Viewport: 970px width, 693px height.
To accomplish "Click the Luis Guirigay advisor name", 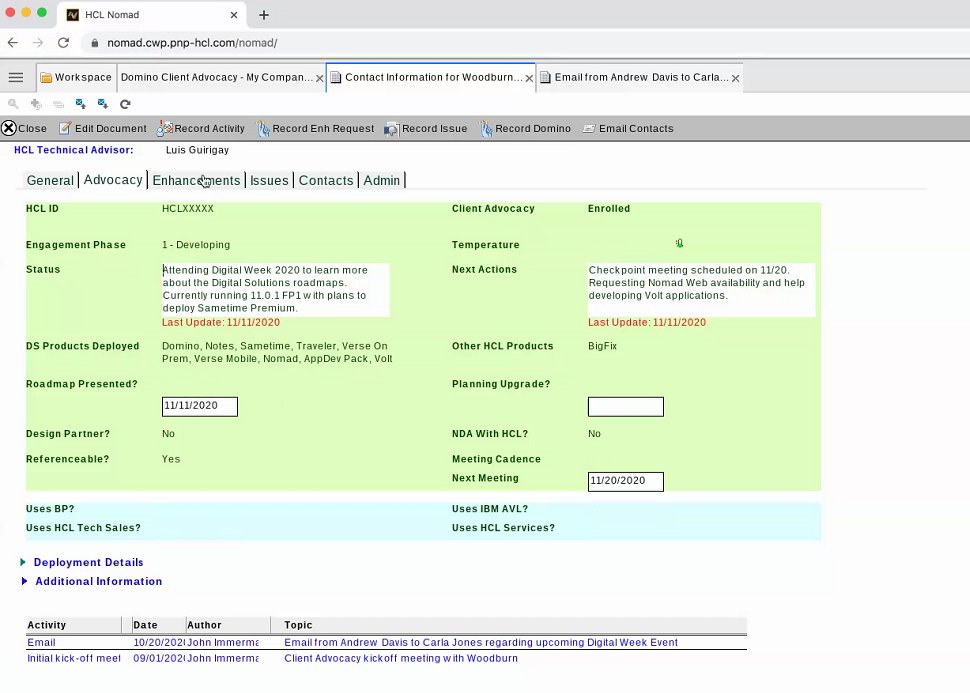I will tap(197, 150).
